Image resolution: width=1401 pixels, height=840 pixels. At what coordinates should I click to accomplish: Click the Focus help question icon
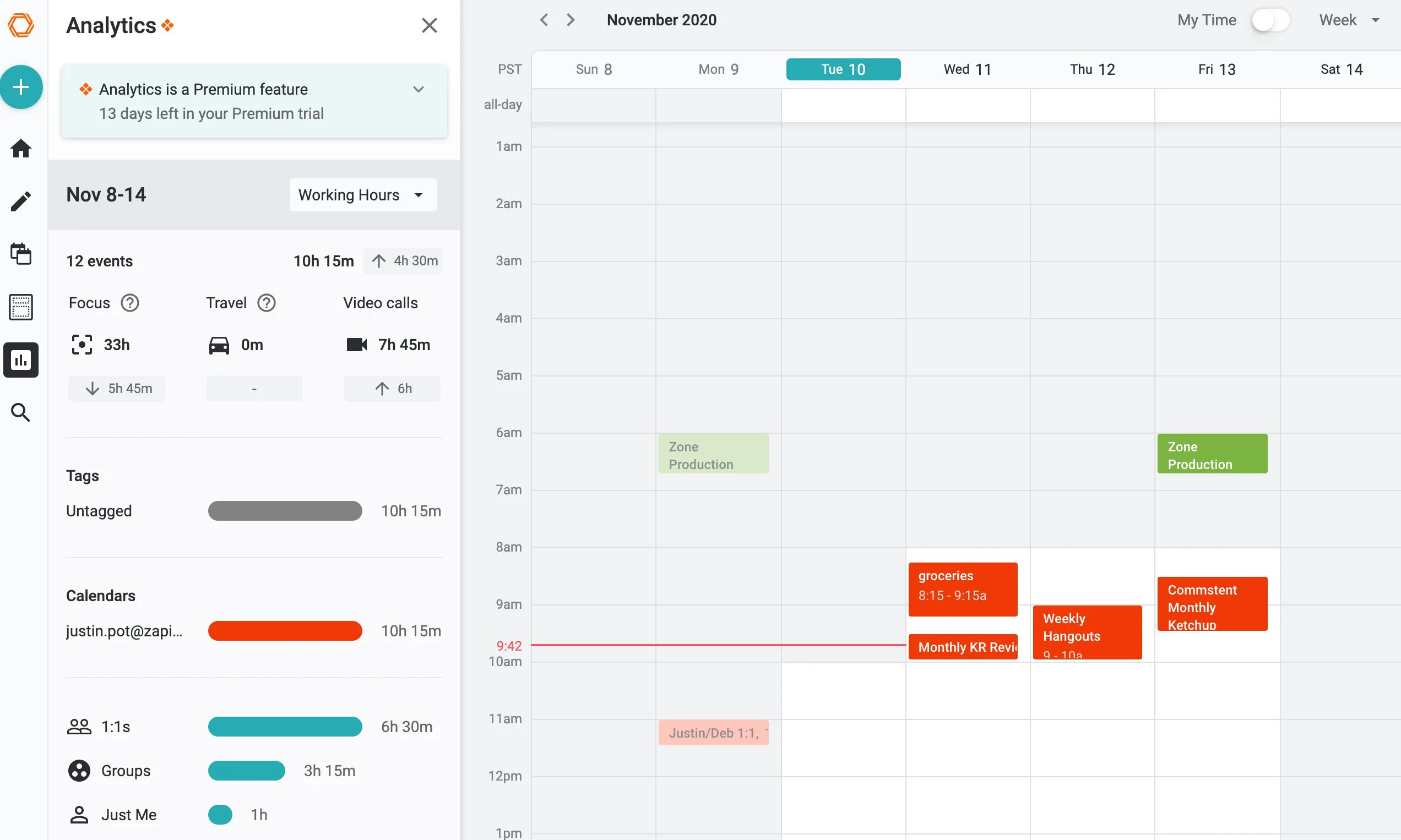[x=129, y=303]
